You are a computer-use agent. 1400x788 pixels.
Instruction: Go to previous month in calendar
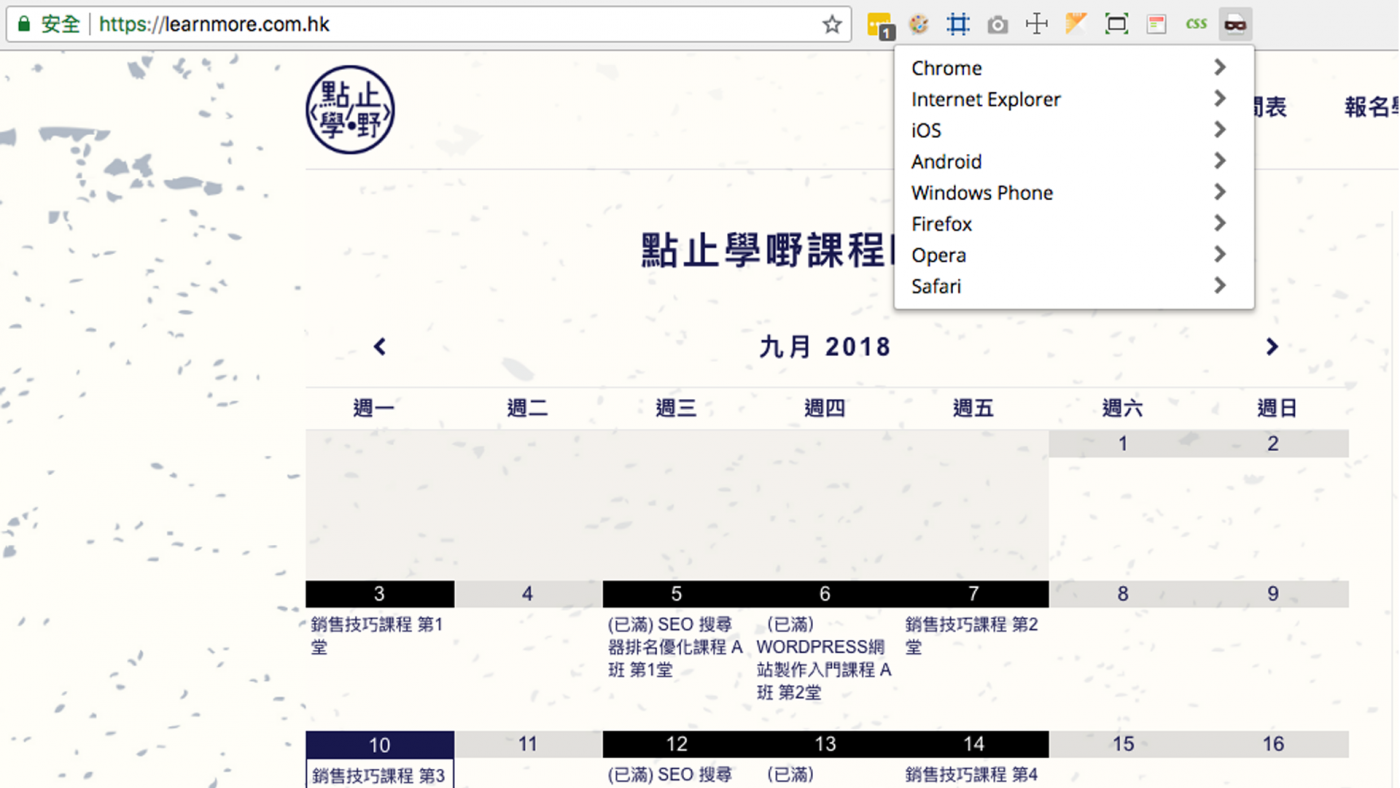[x=380, y=347]
